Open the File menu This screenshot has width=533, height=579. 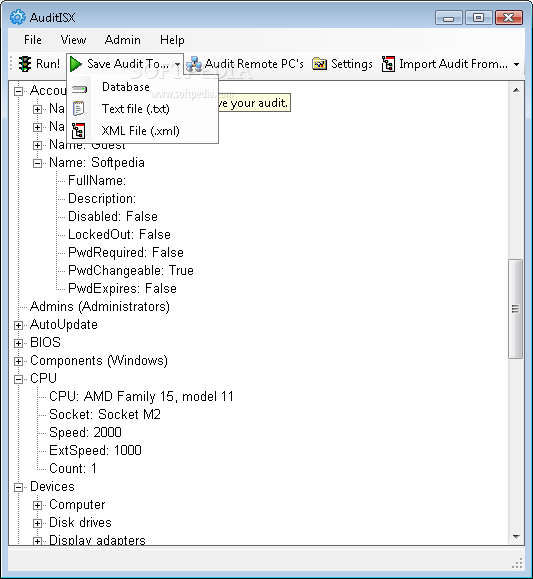[33, 40]
